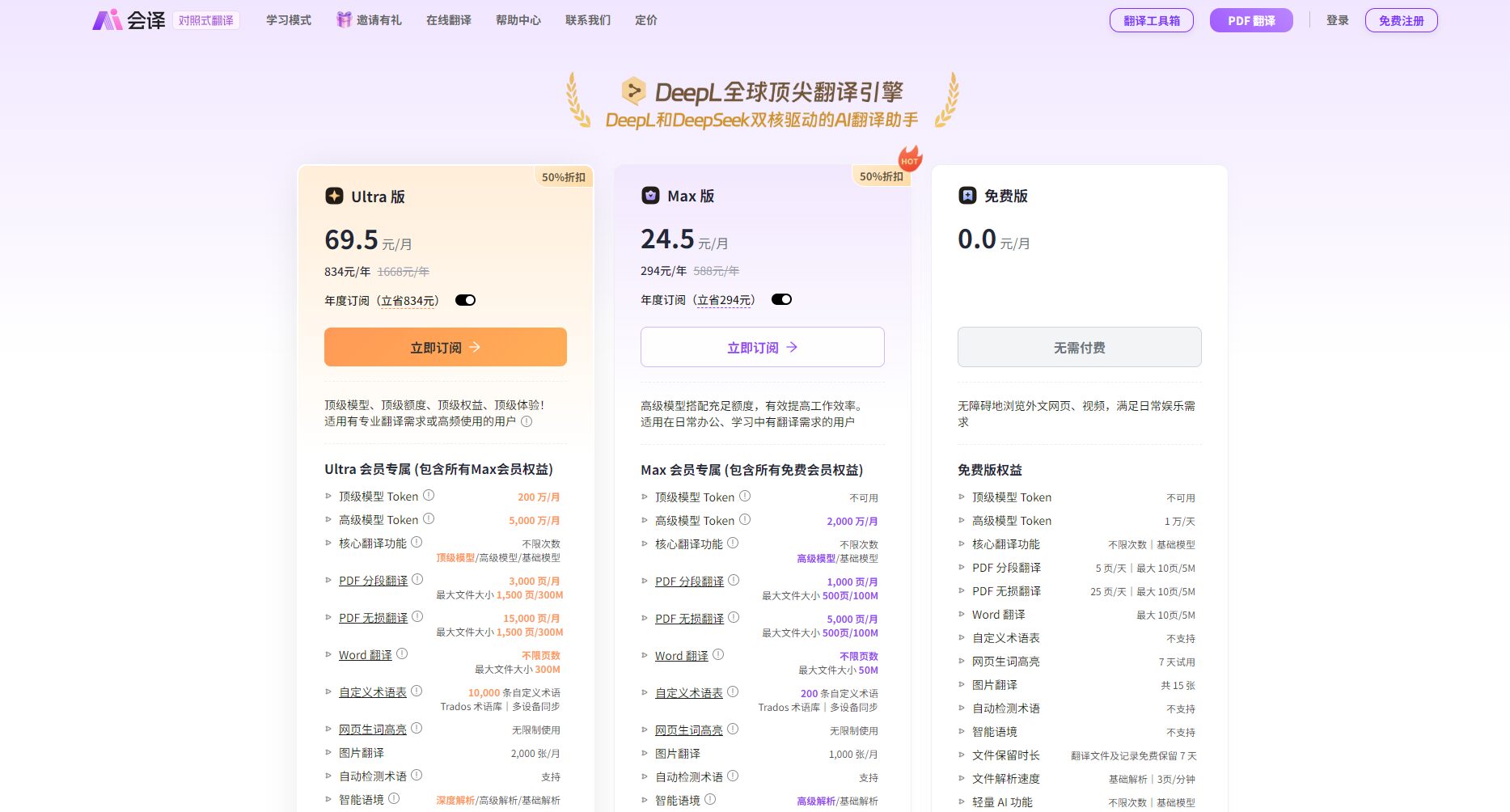This screenshot has width=1510, height=812.
Task: Click the Ultra 版 star plan icon
Action: tap(335, 196)
